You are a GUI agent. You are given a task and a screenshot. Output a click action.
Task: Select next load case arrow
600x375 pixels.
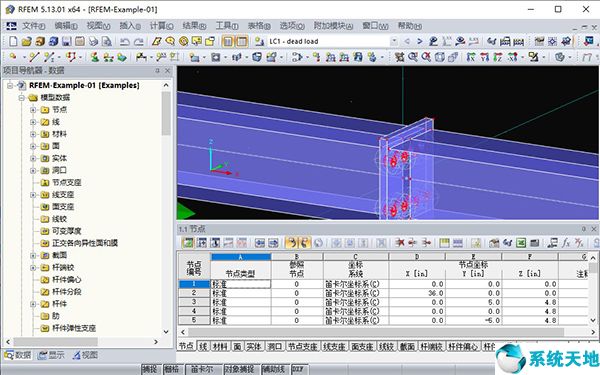coord(419,41)
